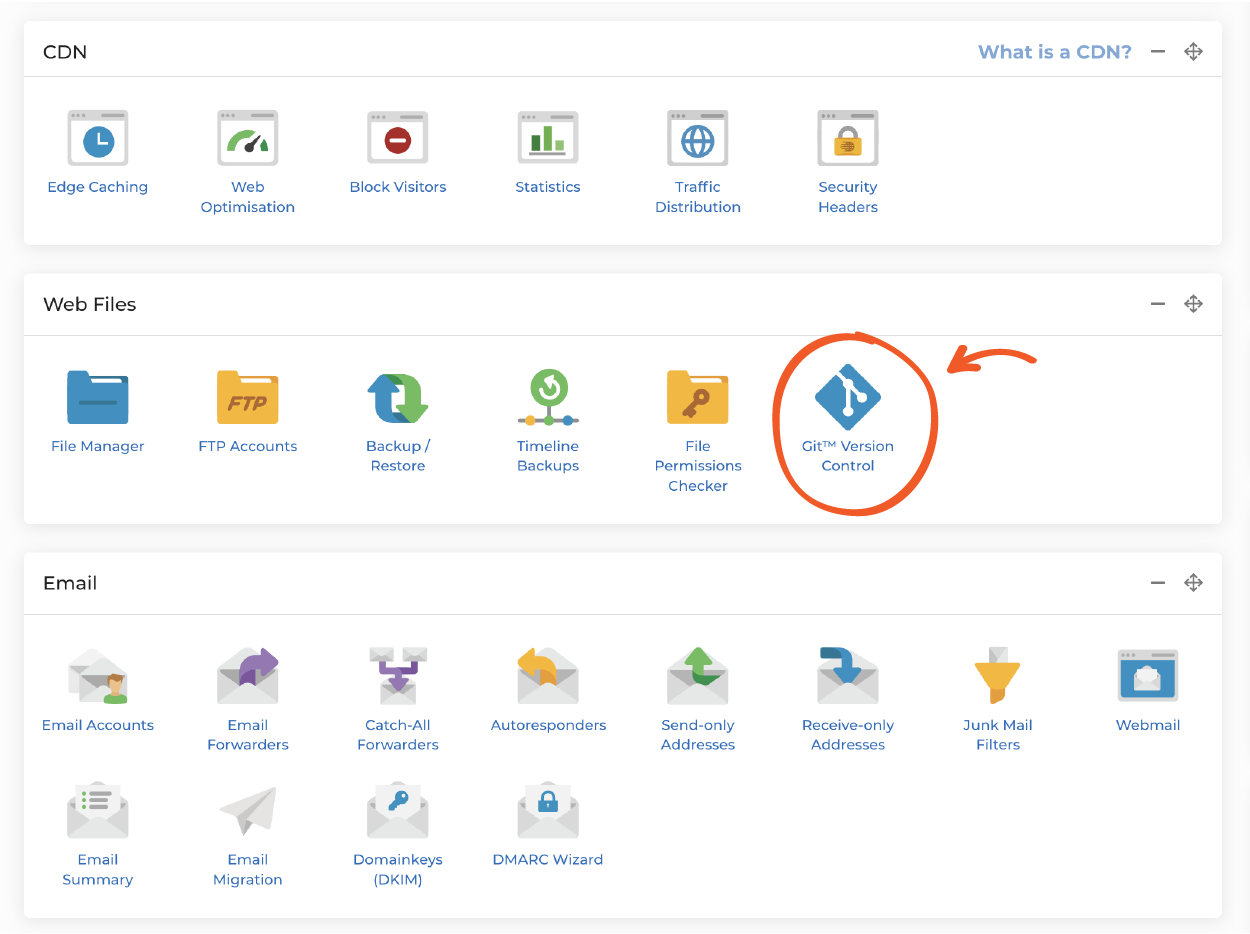The image size is (1250, 934).
Task: Open the Receive-only Addresses icon
Action: (x=848, y=676)
